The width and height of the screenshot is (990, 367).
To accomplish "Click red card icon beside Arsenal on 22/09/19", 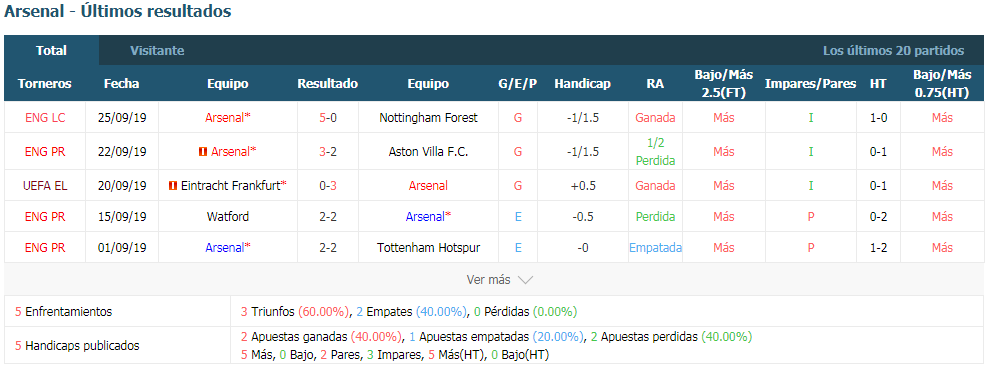I will (x=203, y=152).
